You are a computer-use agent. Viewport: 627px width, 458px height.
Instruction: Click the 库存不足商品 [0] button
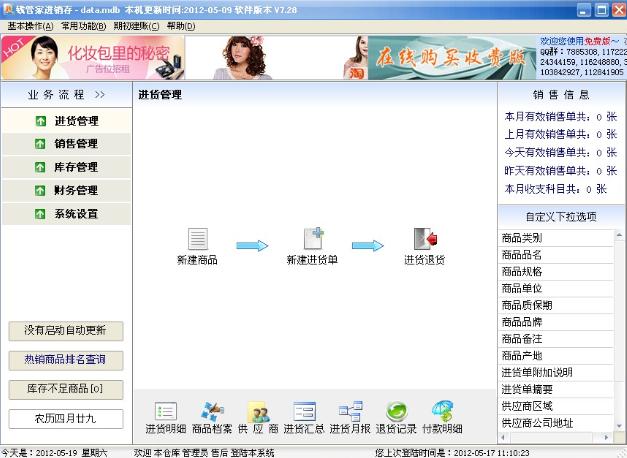coord(66,389)
